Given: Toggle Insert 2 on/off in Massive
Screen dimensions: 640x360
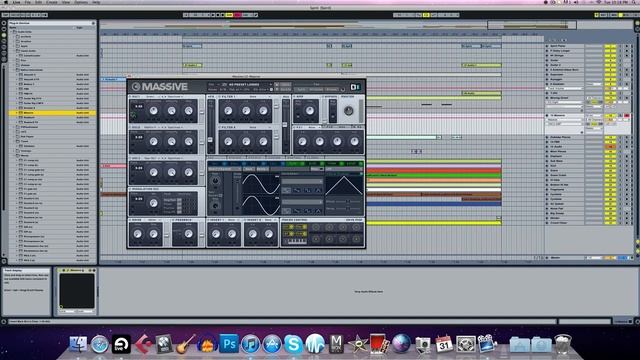Looking at the screenshot, I should [x=245, y=220].
